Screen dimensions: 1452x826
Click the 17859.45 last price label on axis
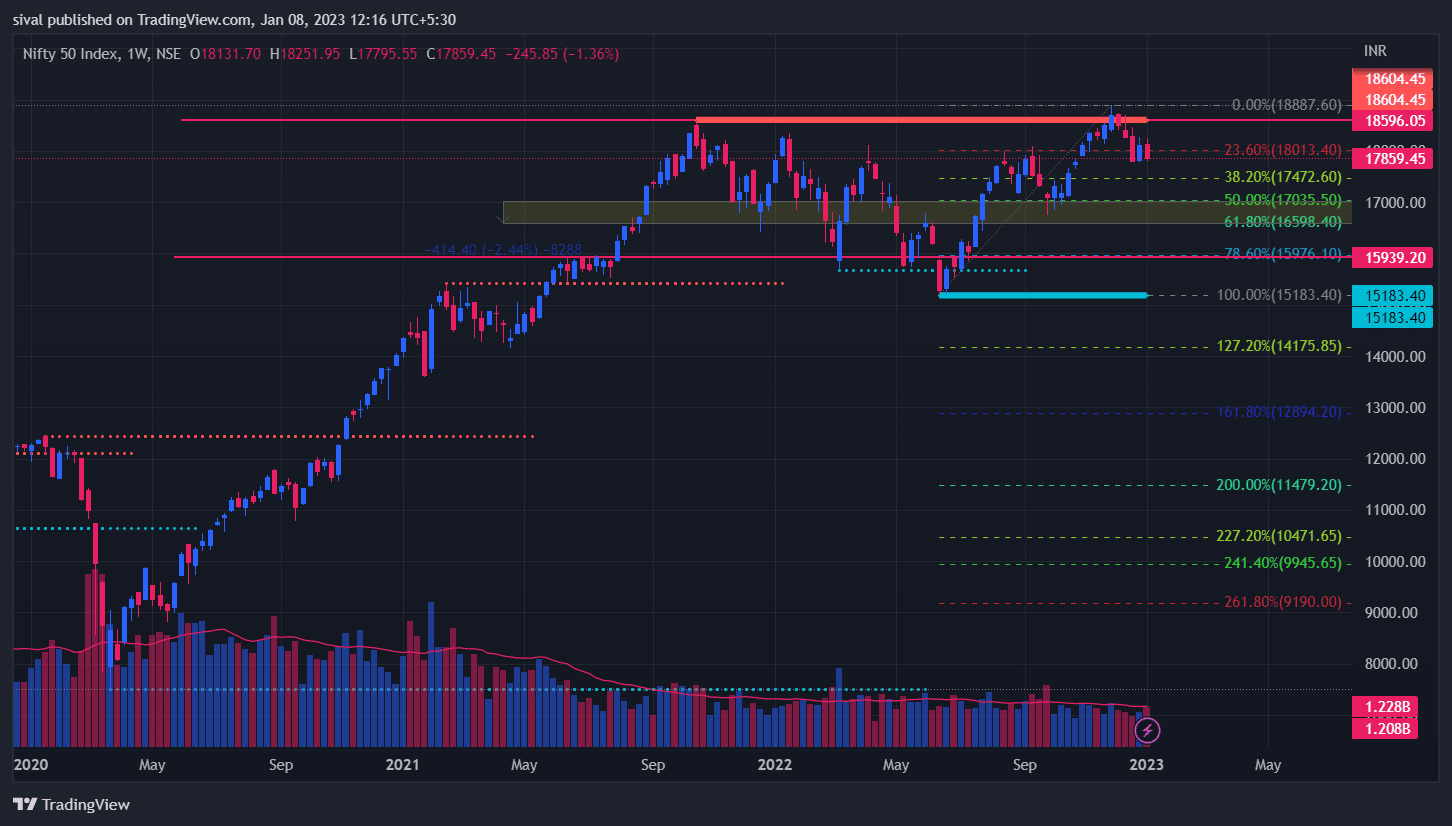1391,158
